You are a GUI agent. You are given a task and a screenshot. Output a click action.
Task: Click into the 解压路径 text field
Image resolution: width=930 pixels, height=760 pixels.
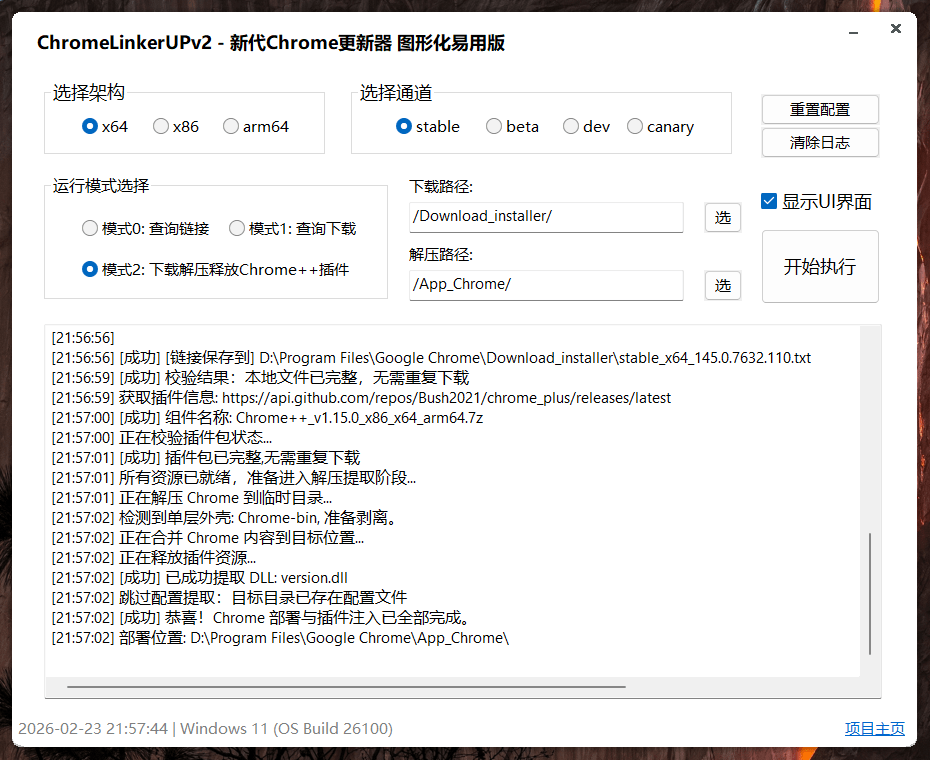(x=546, y=285)
